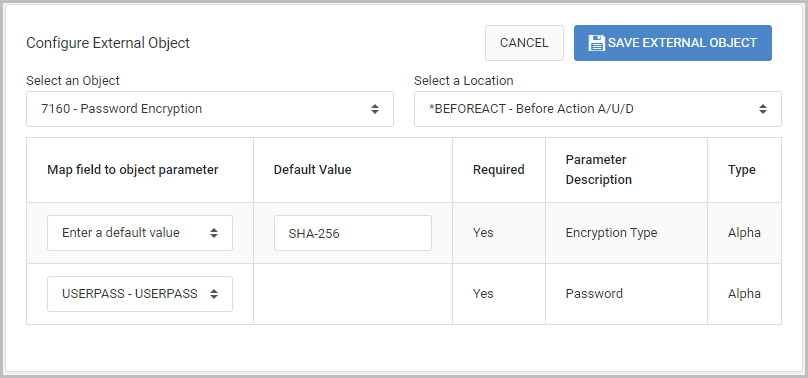
Task: Click the SHA-256 default value field
Action: click(x=352, y=233)
